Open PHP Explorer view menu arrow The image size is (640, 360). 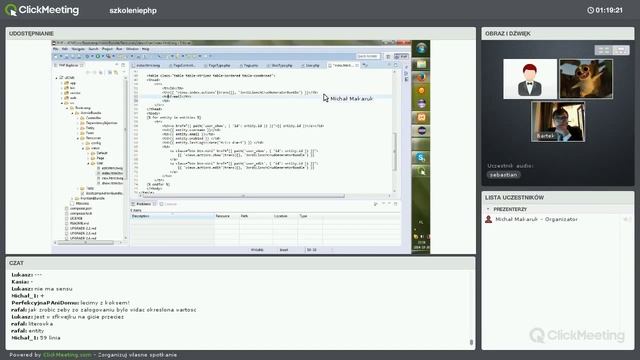(x=123, y=72)
